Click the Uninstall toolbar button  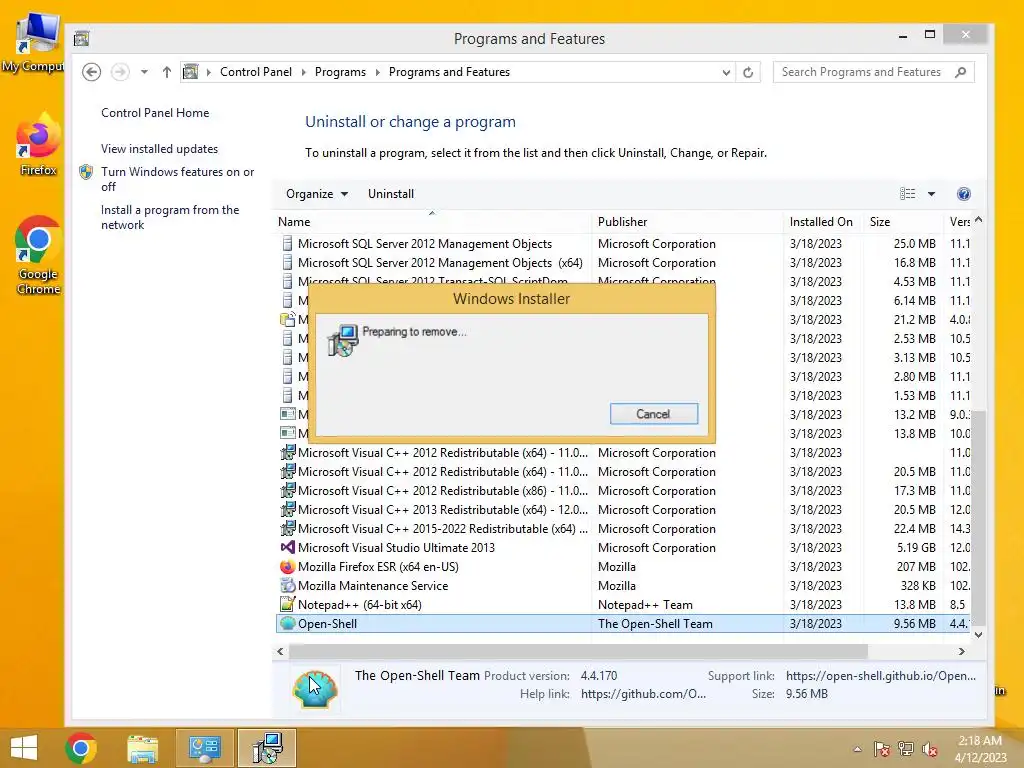[391, 194]
